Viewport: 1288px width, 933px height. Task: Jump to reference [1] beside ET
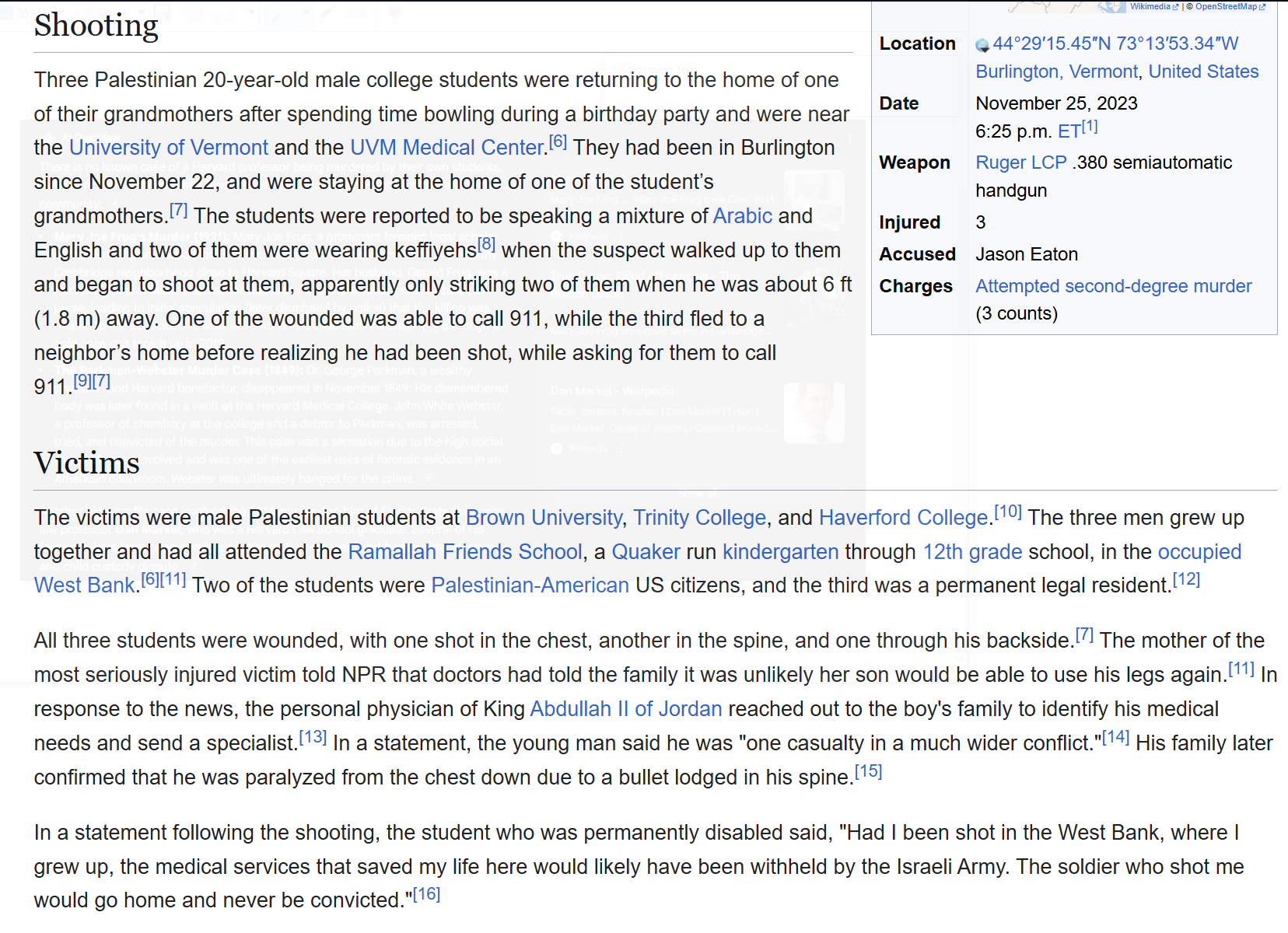1090,126
